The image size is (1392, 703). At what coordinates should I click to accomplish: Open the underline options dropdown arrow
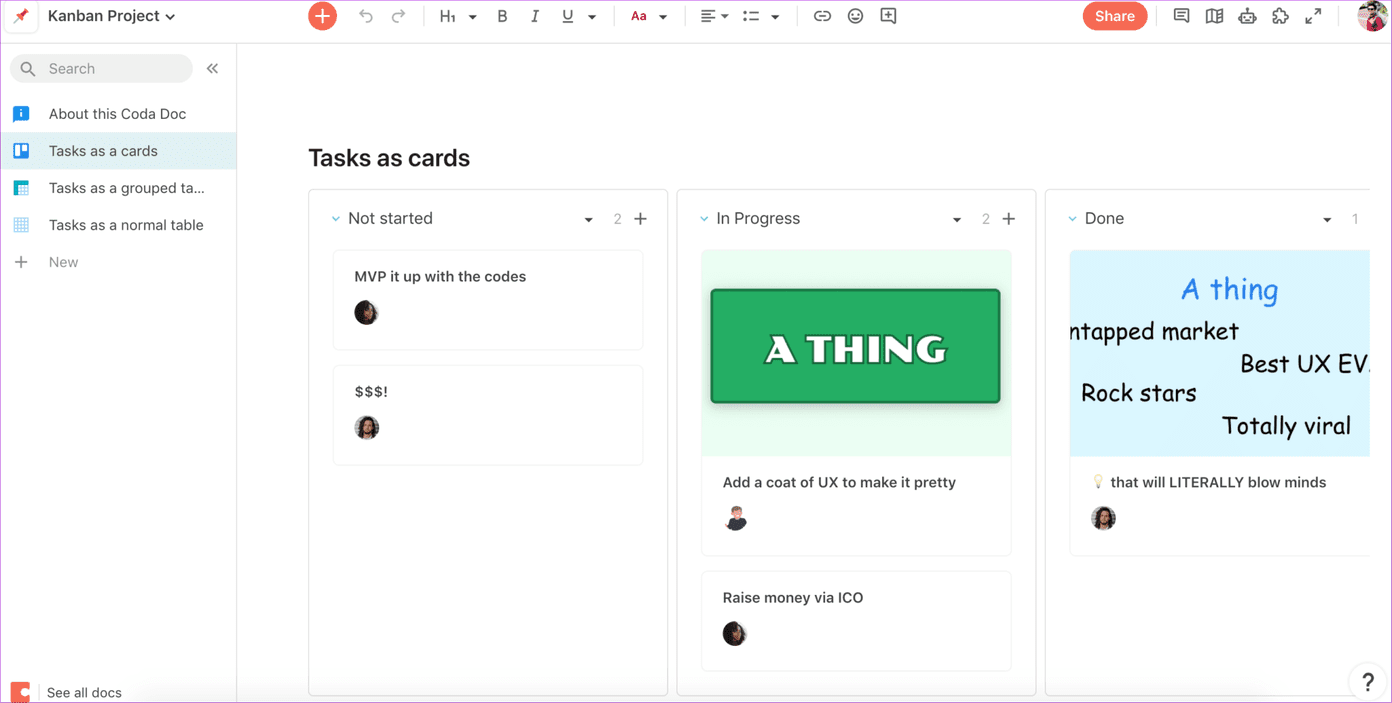pos(592,17)
